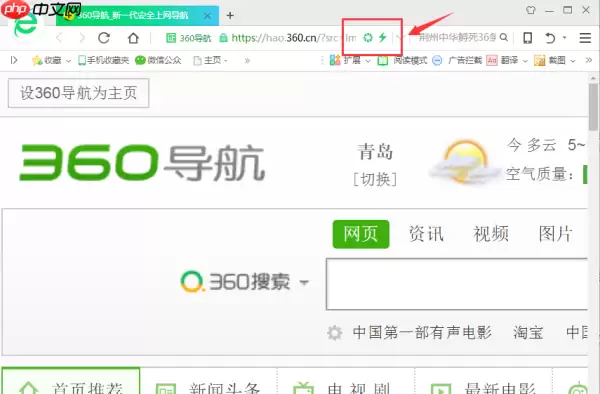Screen dimensions: 600x394
Task: Open the 扩展 extensions icon
Action: click(335, 60)
